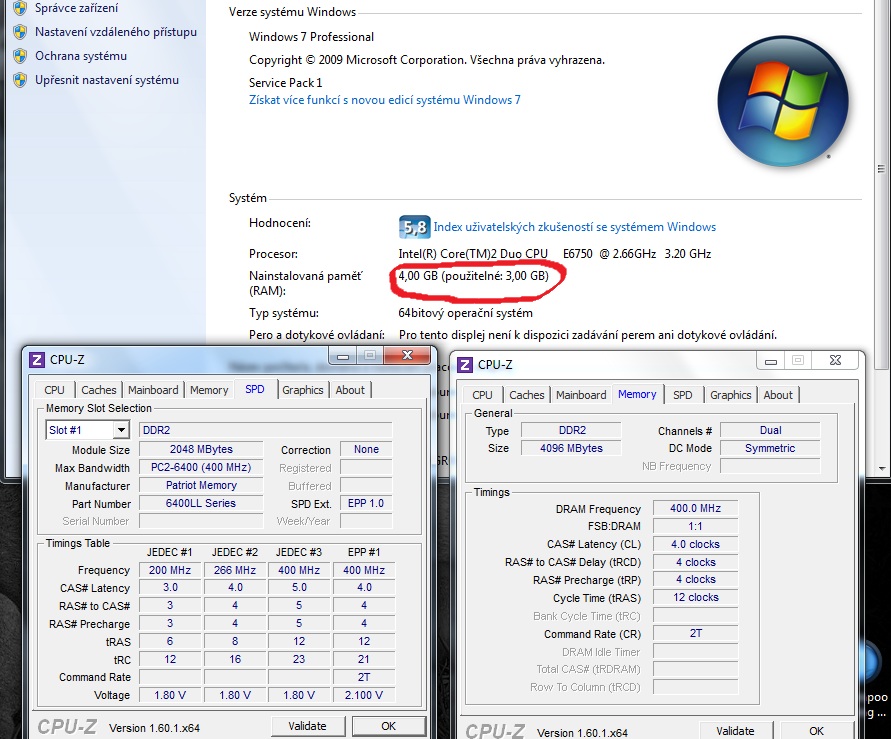Click Cycle Time value 12 clocks
891x739 pixels.
point(696,598)
